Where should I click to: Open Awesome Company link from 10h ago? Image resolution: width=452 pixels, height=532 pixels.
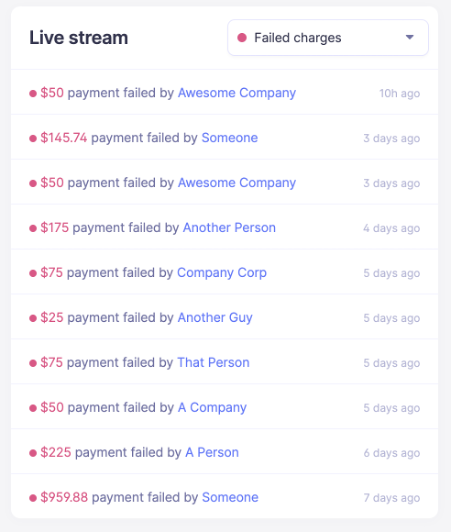coord(237,93)
